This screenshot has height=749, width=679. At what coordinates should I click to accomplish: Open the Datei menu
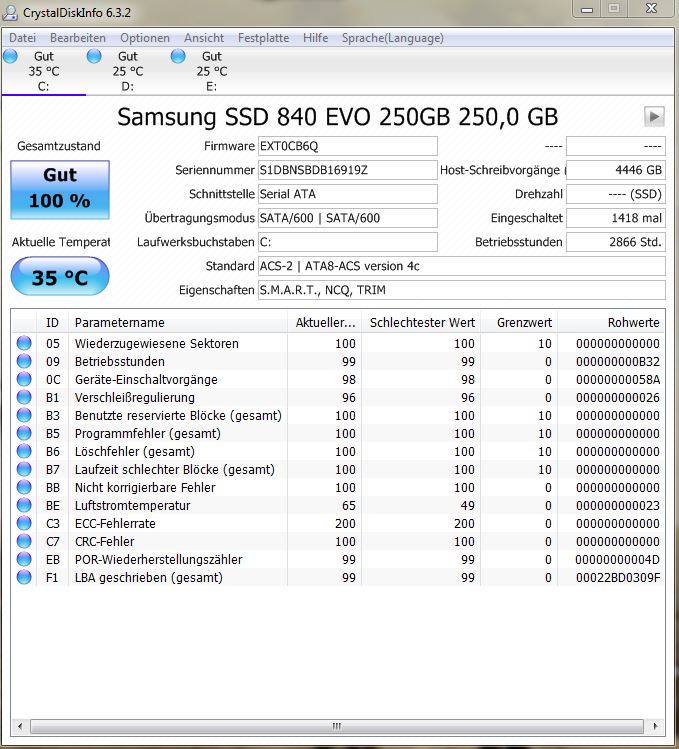pyautogui.click(x=22, y=38)
